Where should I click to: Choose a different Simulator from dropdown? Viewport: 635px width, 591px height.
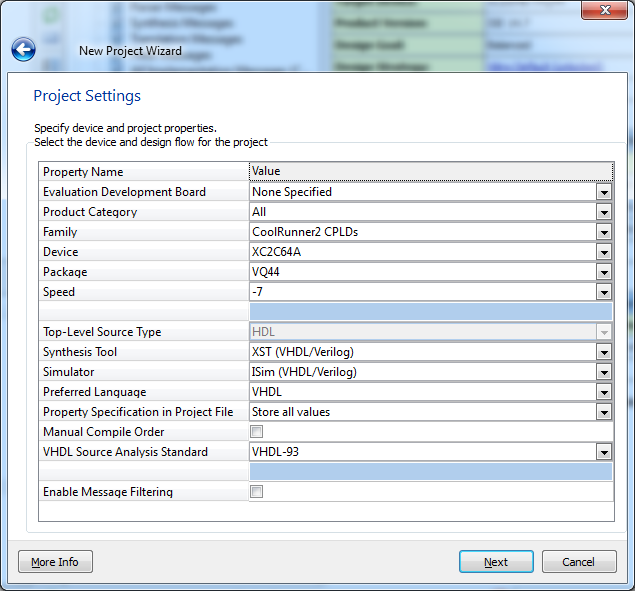coord(603,372)
